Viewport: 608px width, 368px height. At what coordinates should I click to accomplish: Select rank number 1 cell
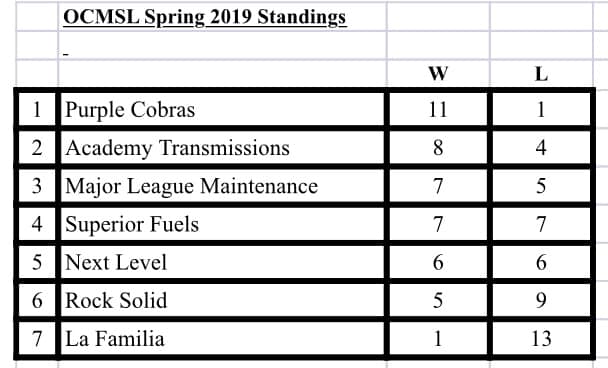37,109
